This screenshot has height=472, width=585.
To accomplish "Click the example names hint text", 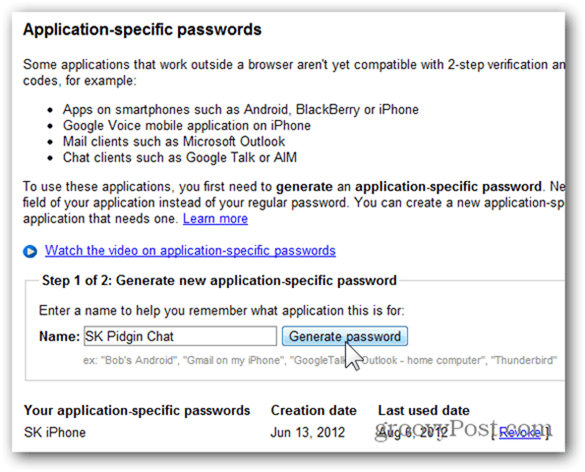I will pos(320,360).
